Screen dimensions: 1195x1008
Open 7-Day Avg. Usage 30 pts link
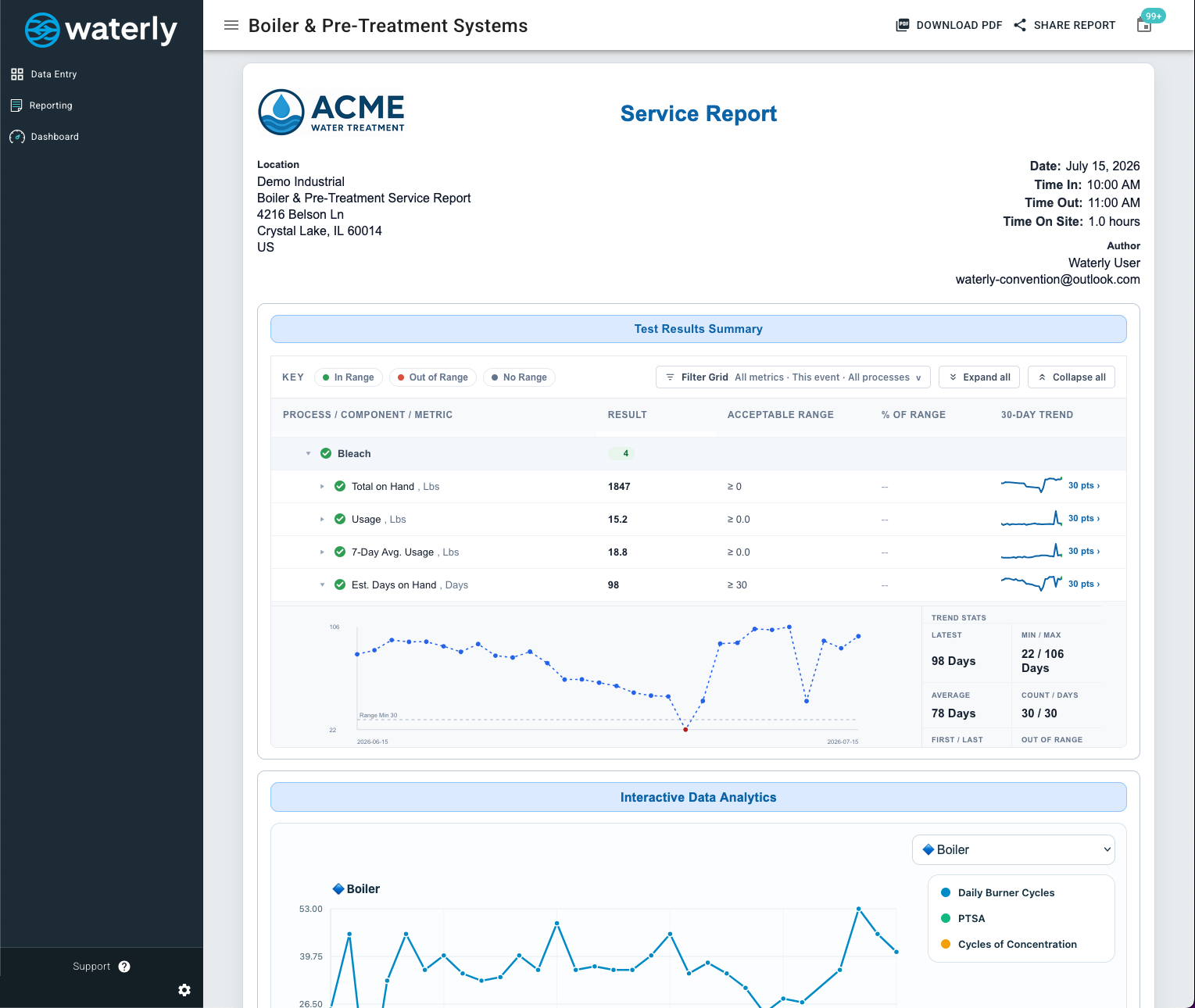pyautogui.click(x=1084, y=552)
